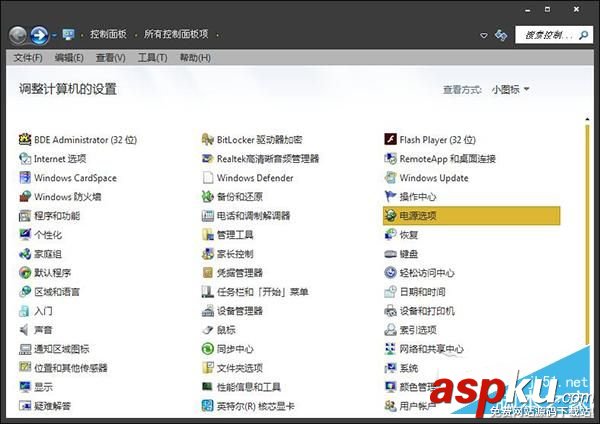This screenshot has width=600, height=424.
Task: Open 网络和共享中心 icon
Action: (x=390, y=349)
